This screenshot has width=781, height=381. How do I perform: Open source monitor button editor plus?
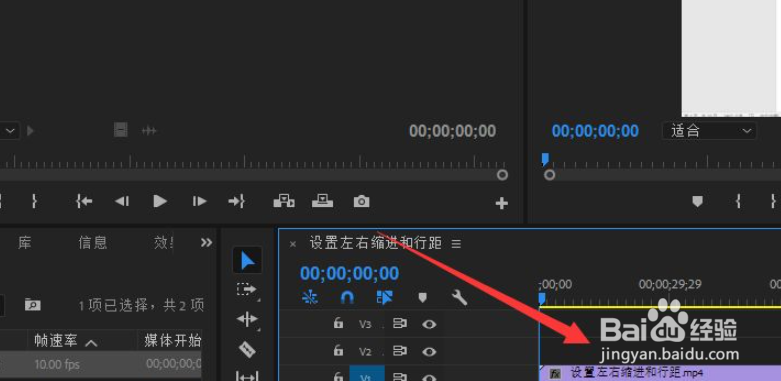(502, 203)
